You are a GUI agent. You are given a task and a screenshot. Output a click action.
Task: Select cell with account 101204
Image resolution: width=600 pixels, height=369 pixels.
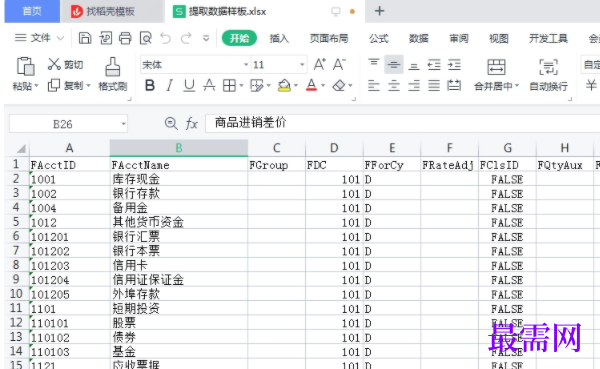[x=70, y=280]
